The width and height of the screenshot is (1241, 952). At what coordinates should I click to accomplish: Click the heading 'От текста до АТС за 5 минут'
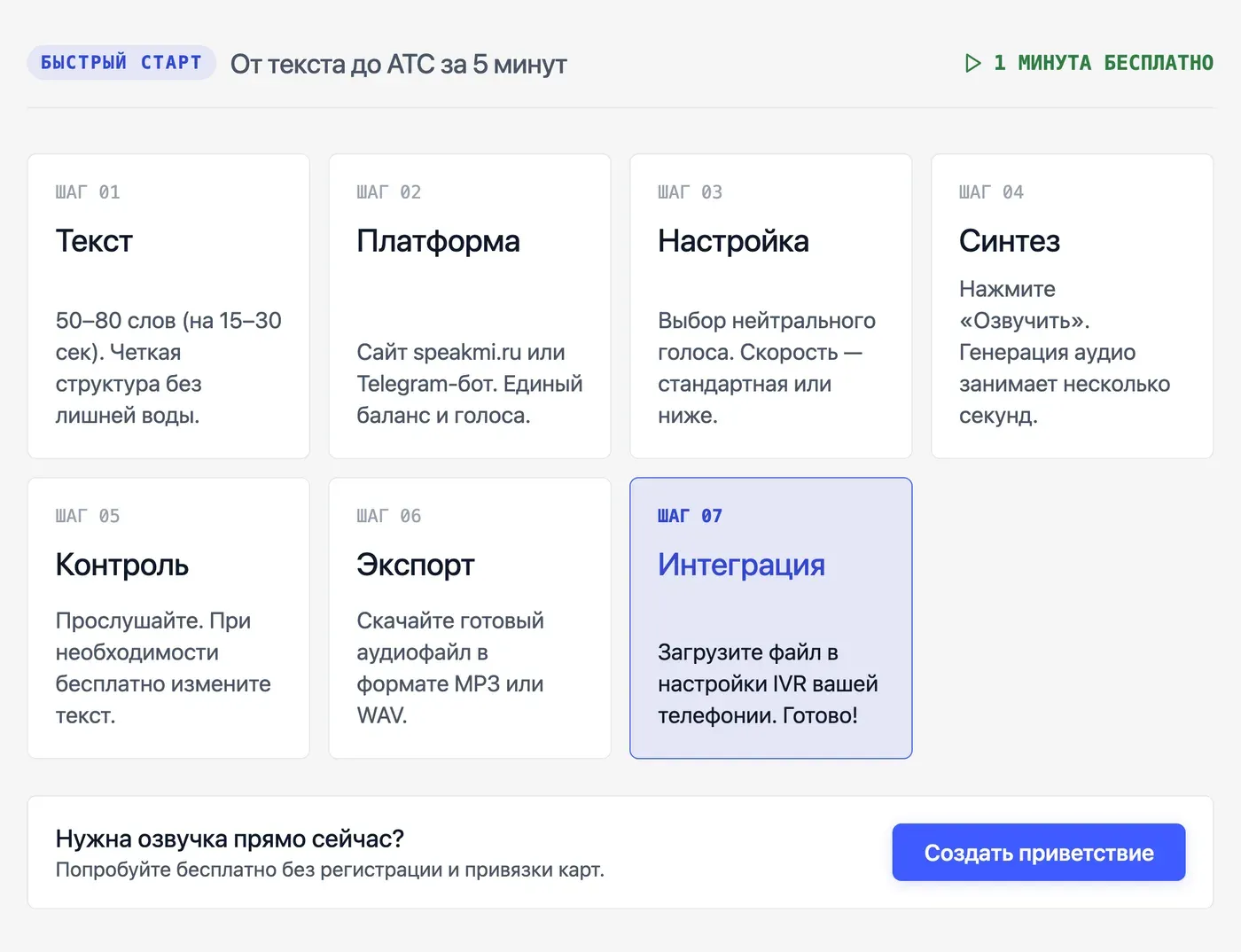pyautogui.click(x=399, y=64)
